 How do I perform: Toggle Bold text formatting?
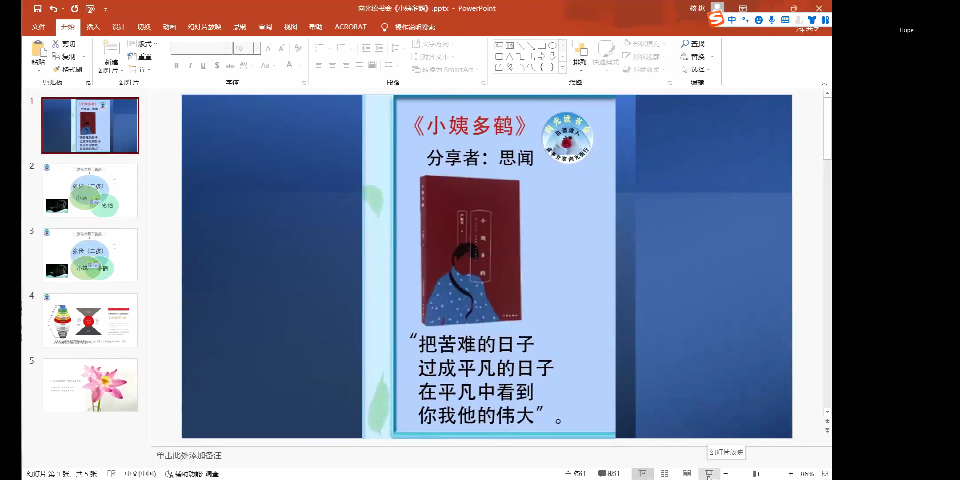[176, 66]
